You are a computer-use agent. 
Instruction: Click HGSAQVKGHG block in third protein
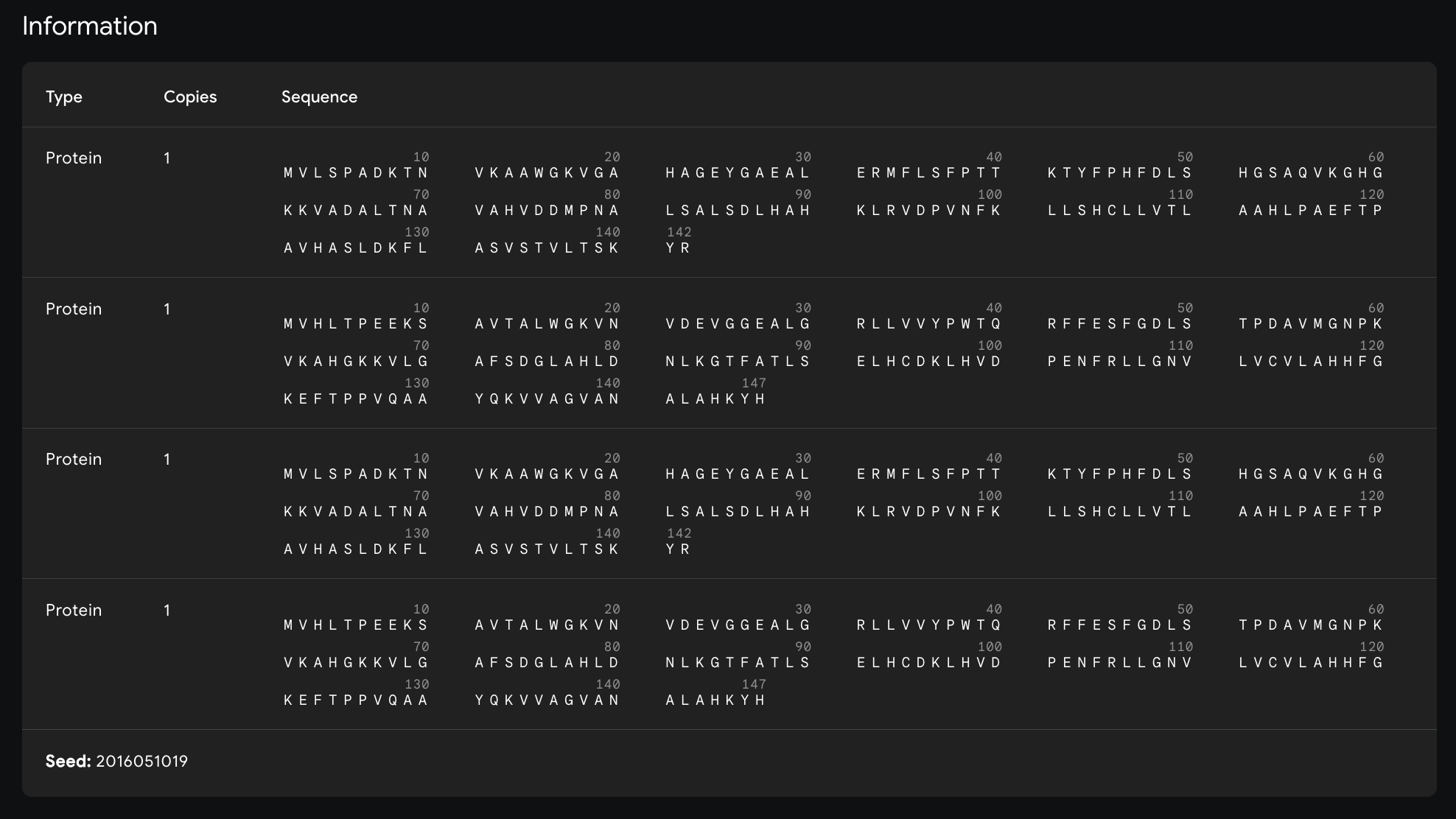pyautogui.click(x=1311, y=474)
